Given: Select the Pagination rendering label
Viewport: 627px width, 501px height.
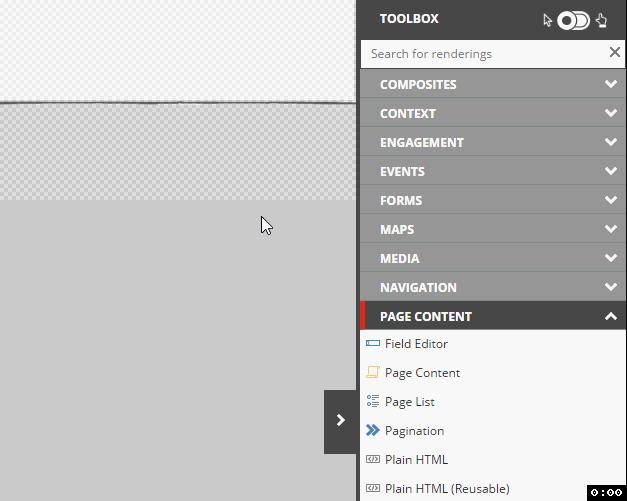Looking at the screenshot, I should 414,431.
